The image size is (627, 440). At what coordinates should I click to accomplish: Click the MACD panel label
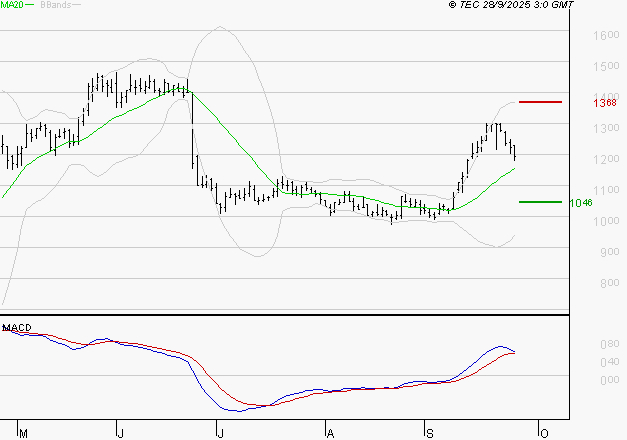click(x=17, y=328)
